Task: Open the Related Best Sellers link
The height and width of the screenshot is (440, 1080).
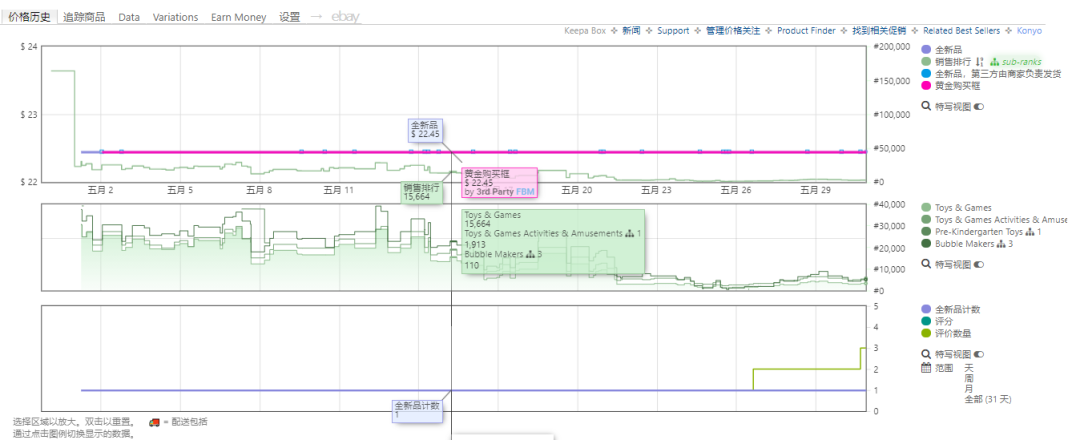Action: tap(961, 30)
